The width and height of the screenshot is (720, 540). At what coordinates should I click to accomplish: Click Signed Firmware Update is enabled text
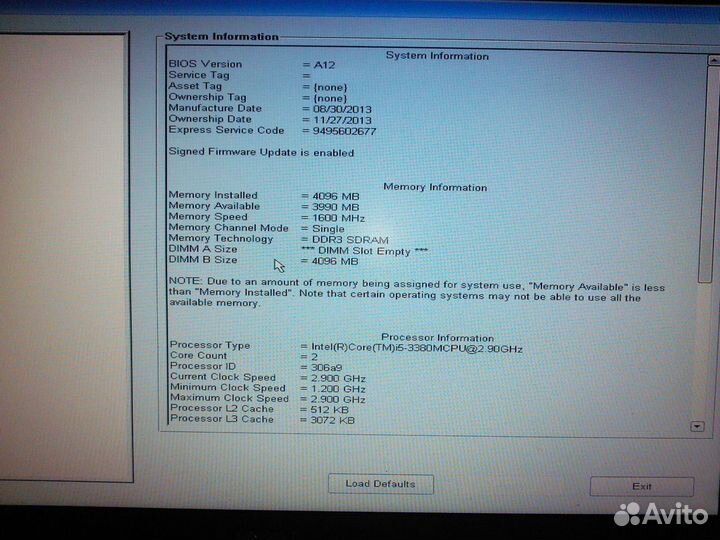tap(261, 152)
